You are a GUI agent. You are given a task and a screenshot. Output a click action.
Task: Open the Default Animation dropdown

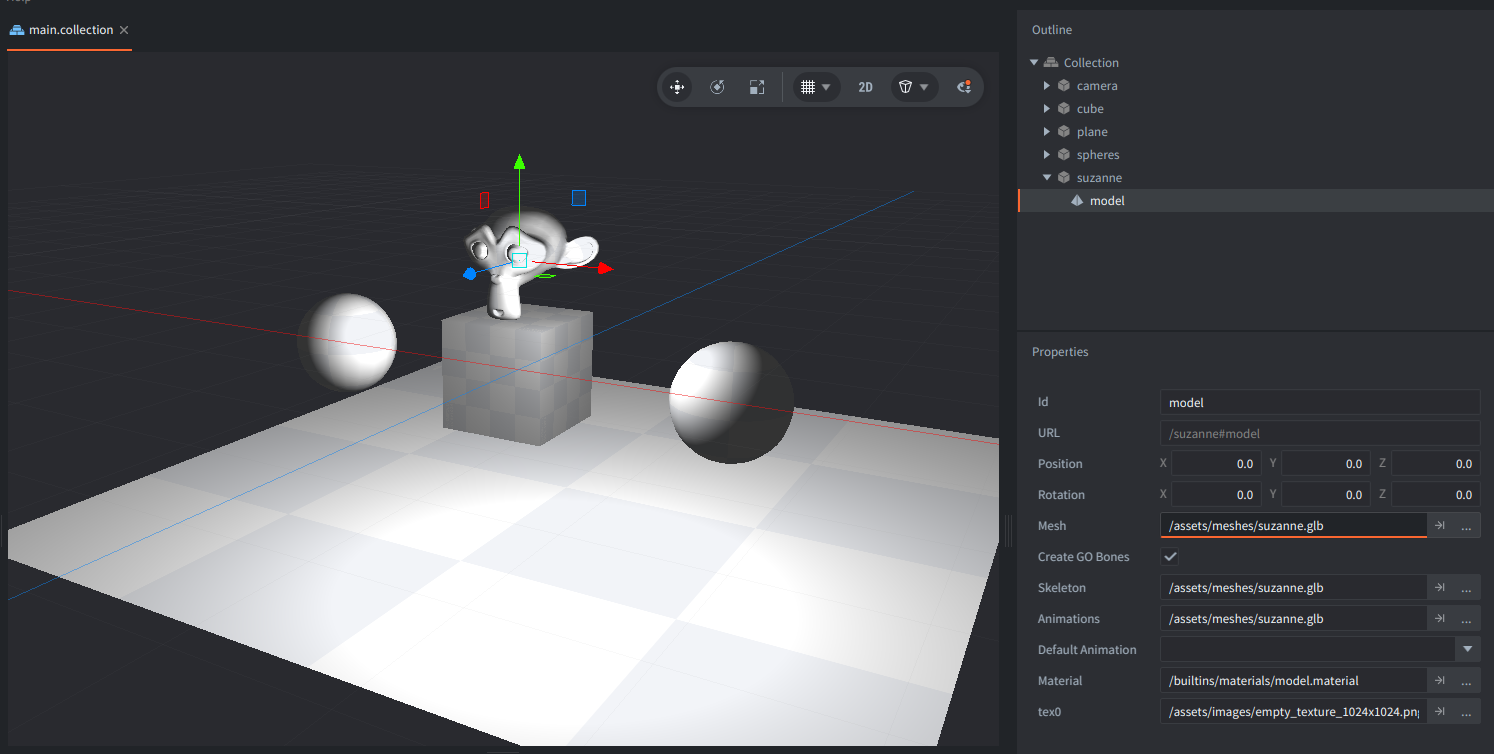tap(1467, 649)
